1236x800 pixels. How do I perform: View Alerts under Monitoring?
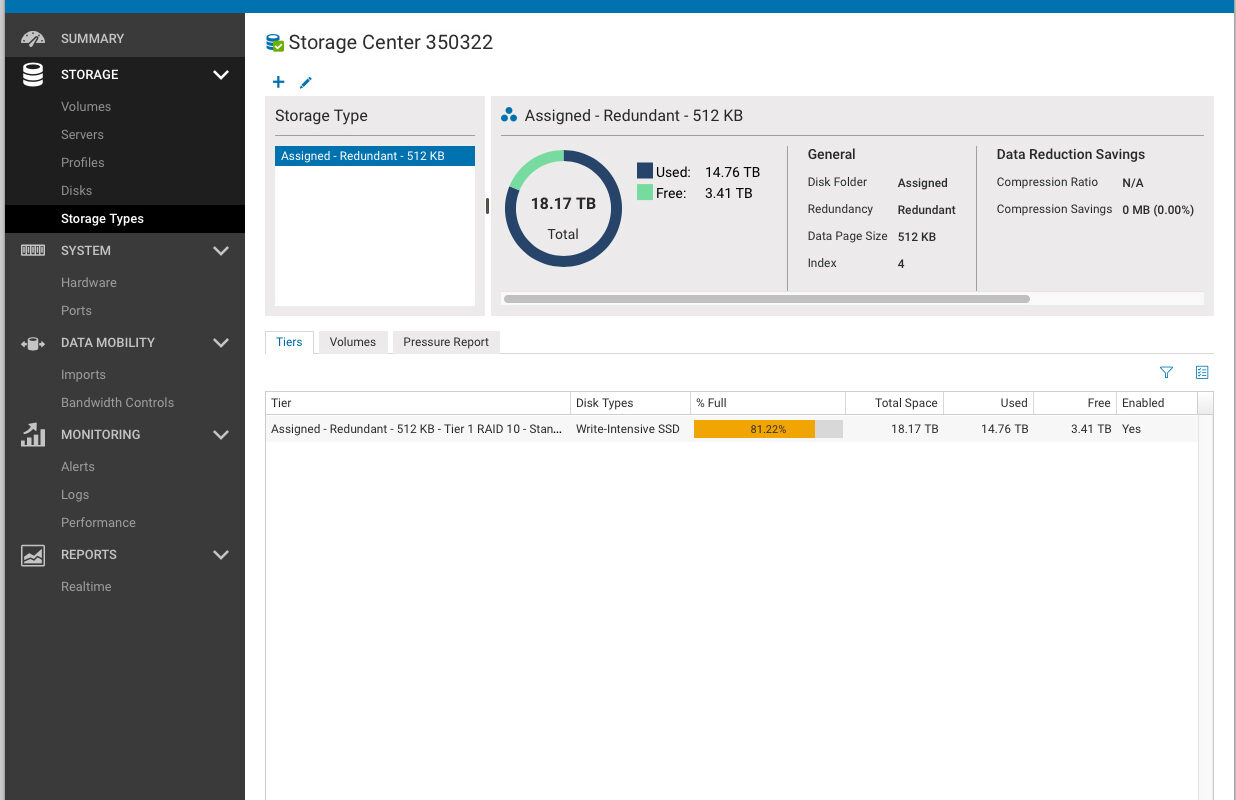78,467
